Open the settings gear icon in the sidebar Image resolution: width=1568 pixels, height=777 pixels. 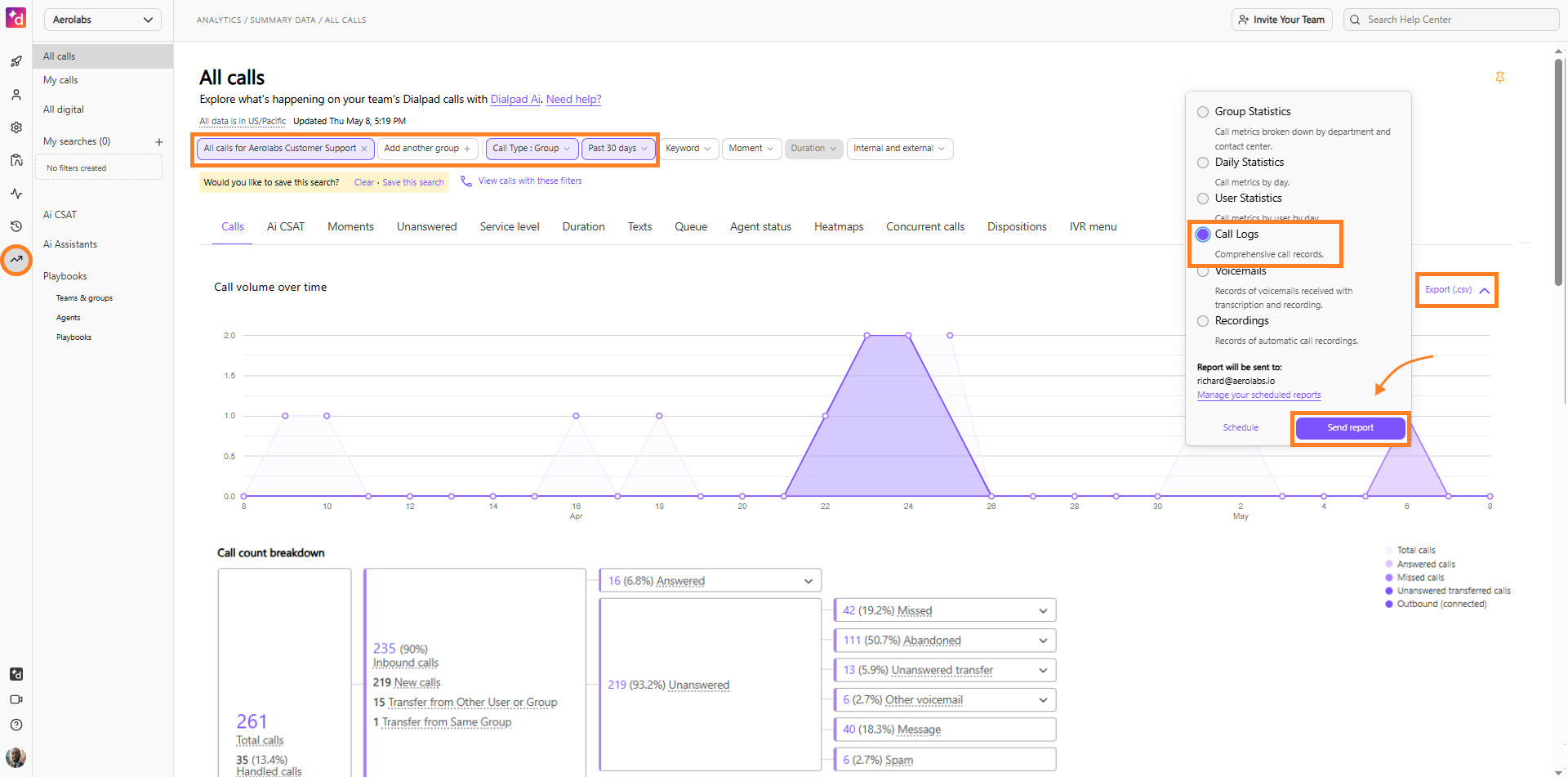pyautogui.click(x=16, y=127)
